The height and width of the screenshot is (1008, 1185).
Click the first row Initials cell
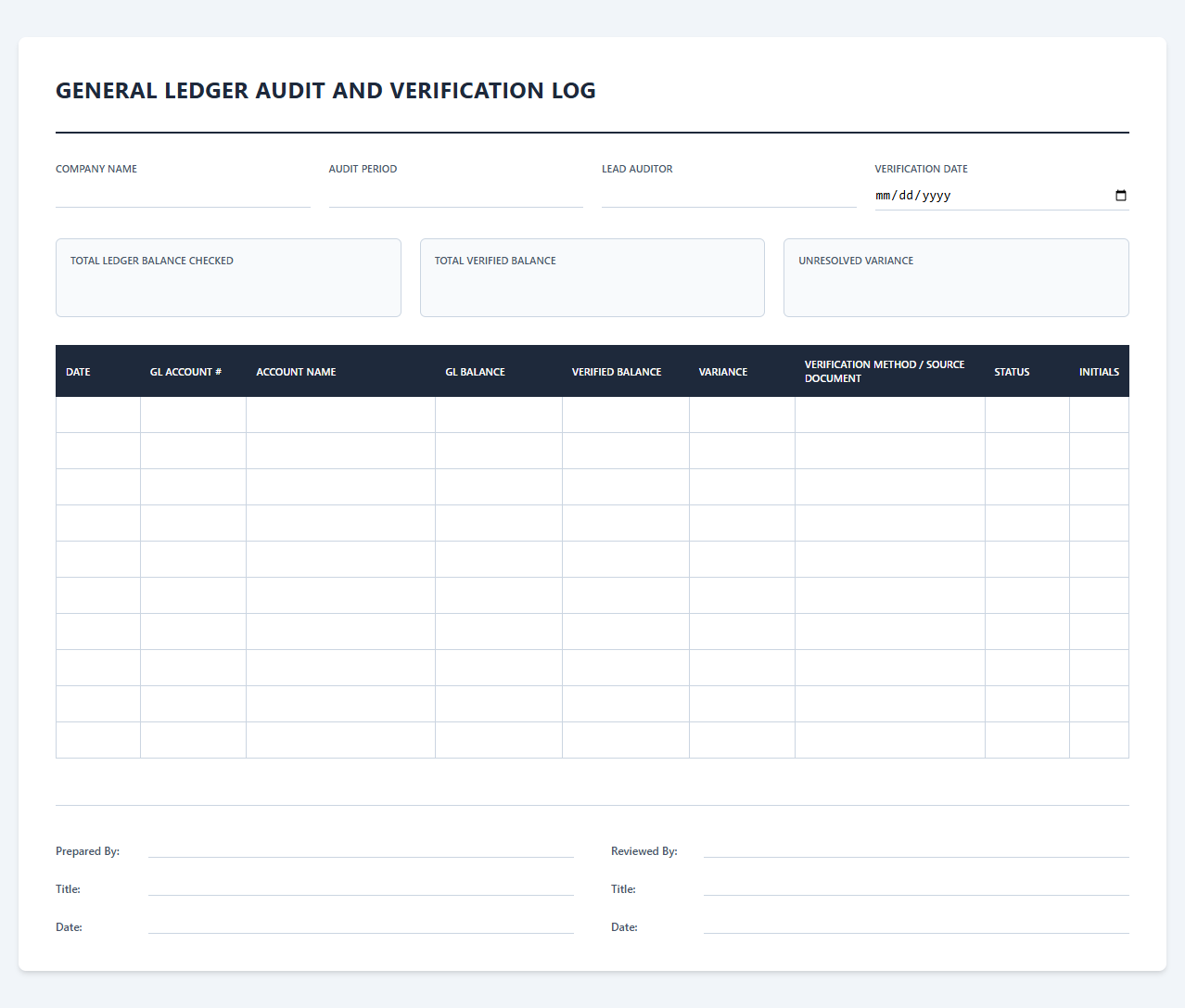point(1100,415)
